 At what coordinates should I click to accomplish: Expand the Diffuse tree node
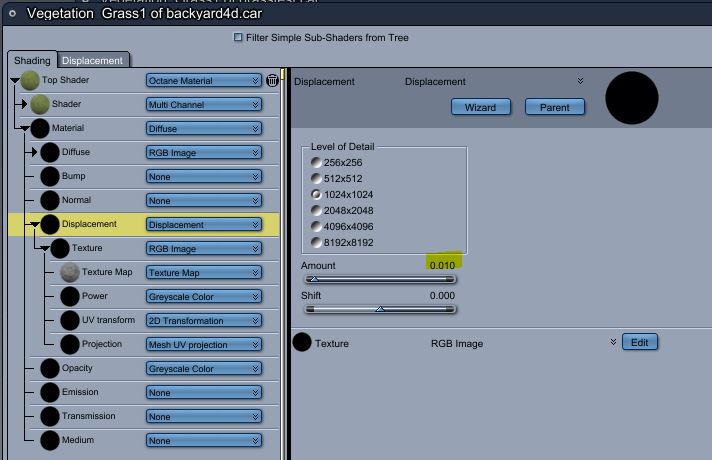[x=34, y=152]
